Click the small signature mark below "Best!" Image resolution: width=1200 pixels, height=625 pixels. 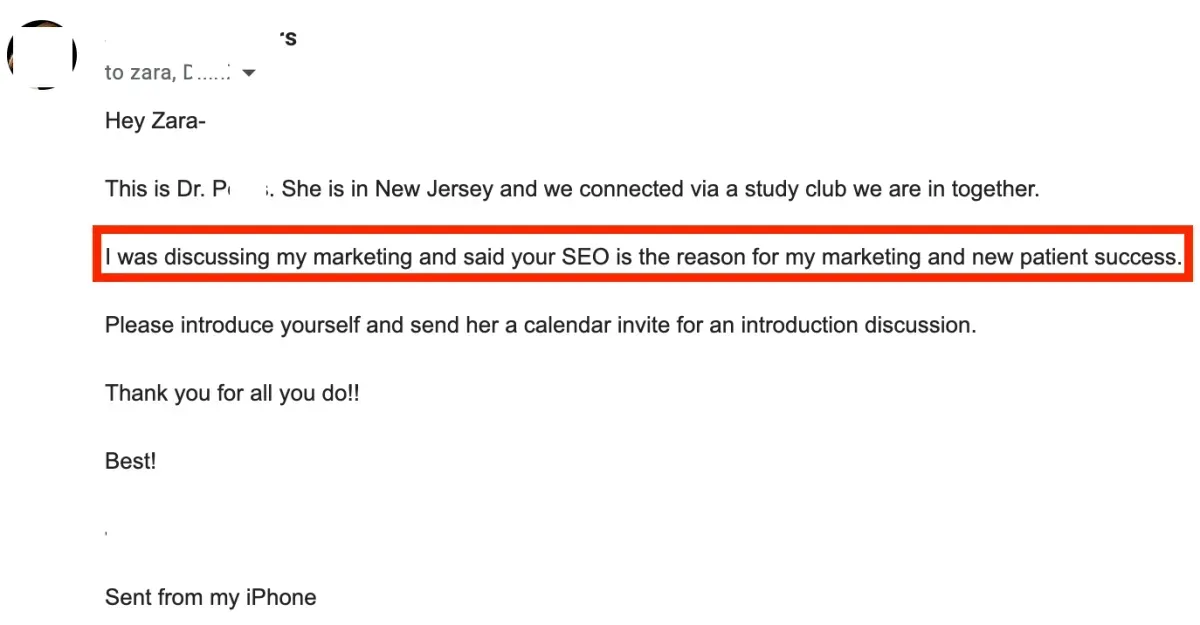[107, 533]
